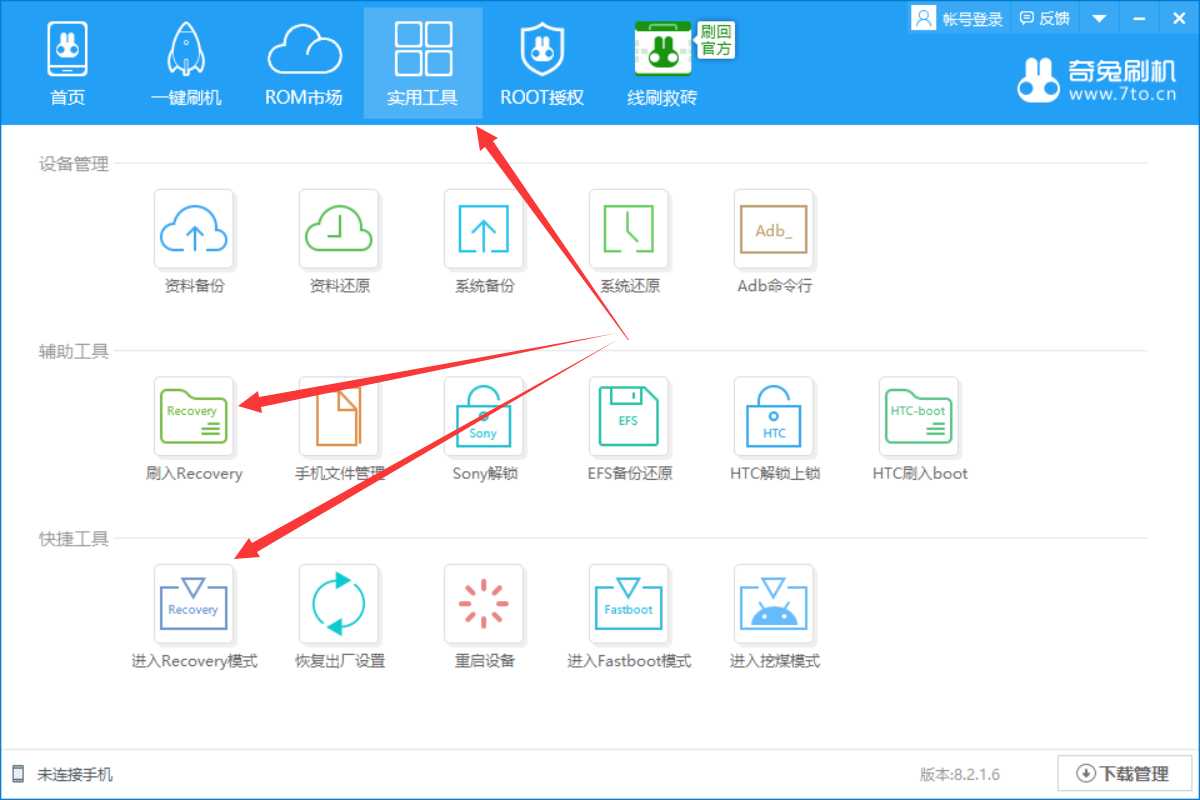
Task: Open the Adb命令行 command line tool
Action: coord(774,229)
